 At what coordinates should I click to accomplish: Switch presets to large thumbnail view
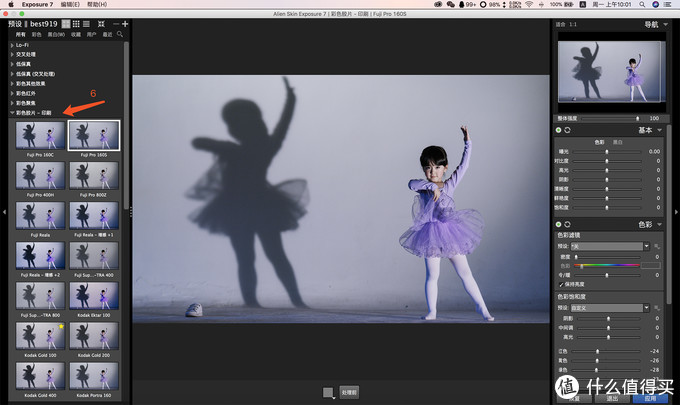65,22
